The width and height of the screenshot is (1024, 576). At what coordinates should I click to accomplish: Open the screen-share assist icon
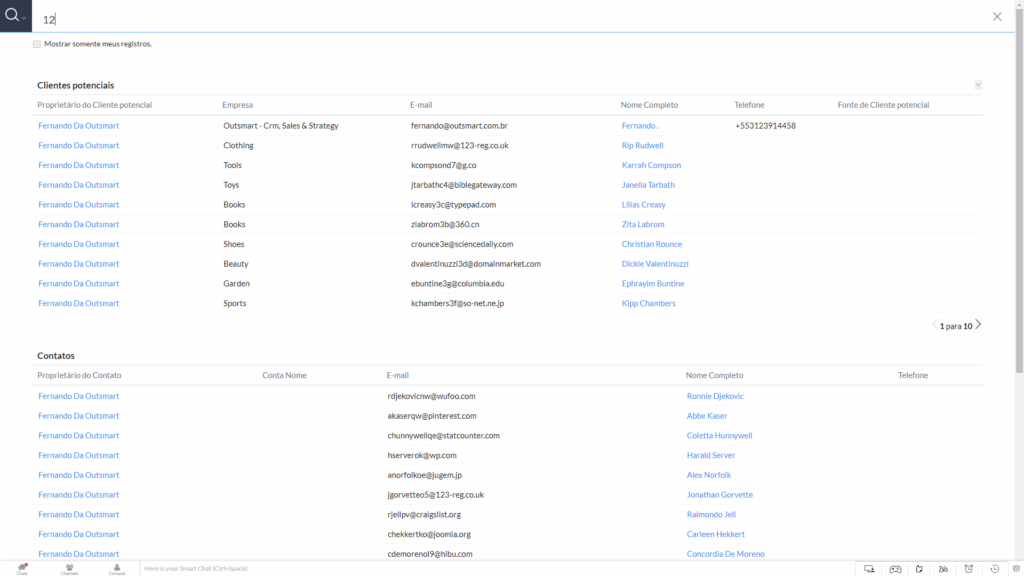(869, 569)
